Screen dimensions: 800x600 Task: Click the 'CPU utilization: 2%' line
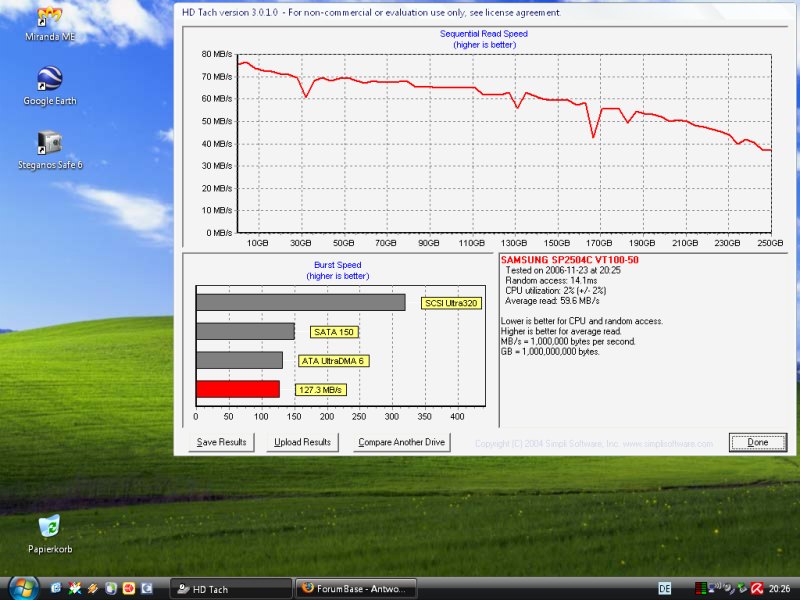[556, 291]
